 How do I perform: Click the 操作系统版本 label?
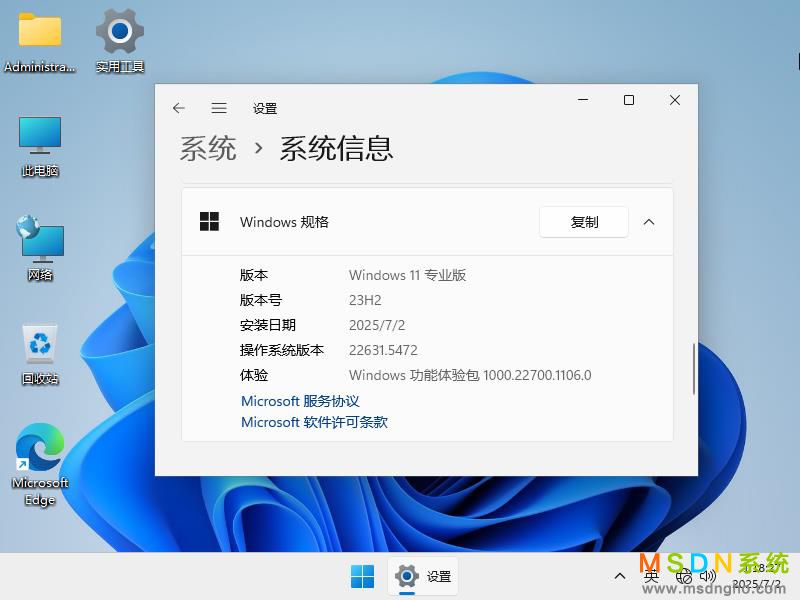282,350
